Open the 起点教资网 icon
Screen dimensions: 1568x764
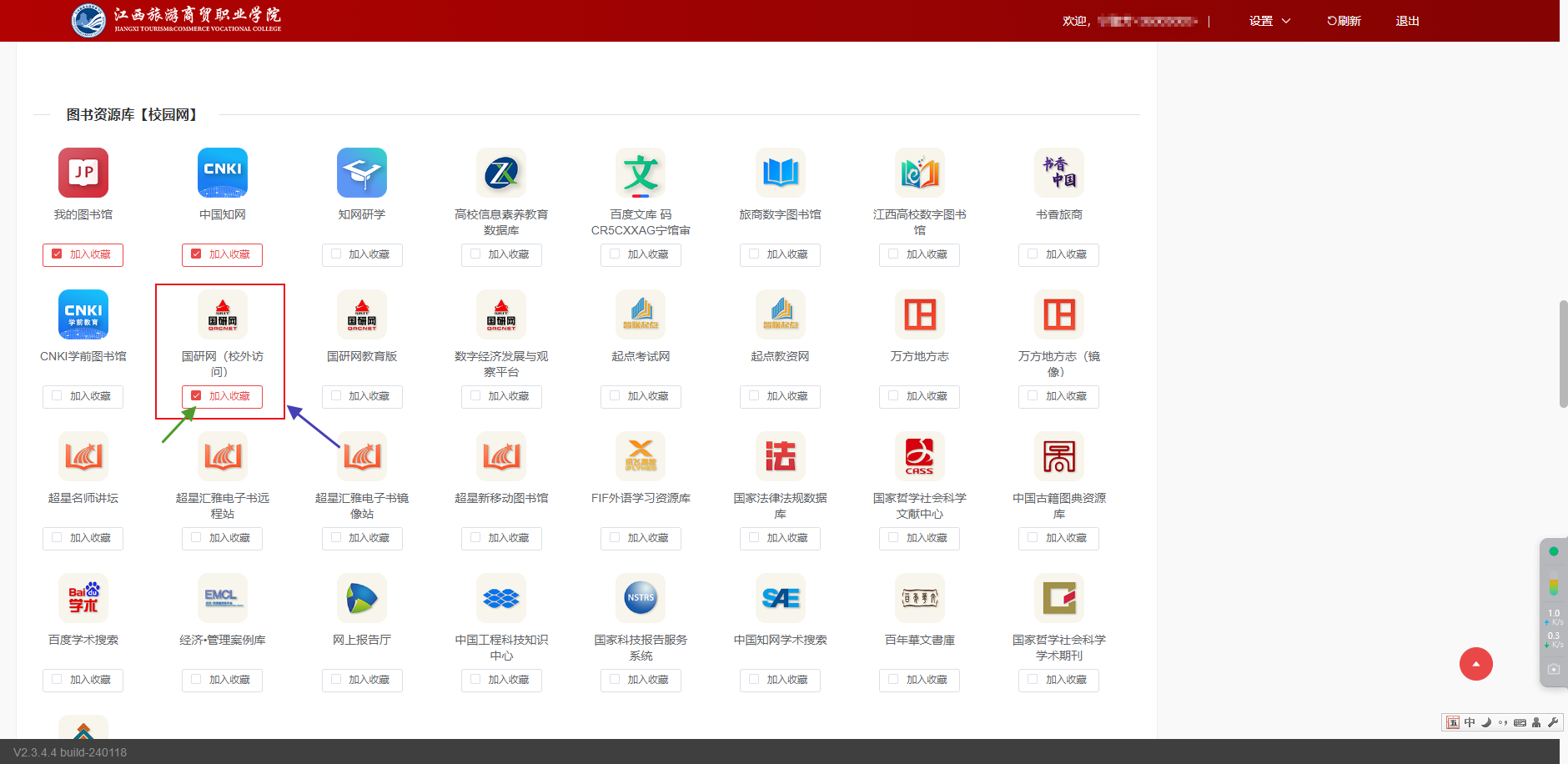click(x=781, y=314)
